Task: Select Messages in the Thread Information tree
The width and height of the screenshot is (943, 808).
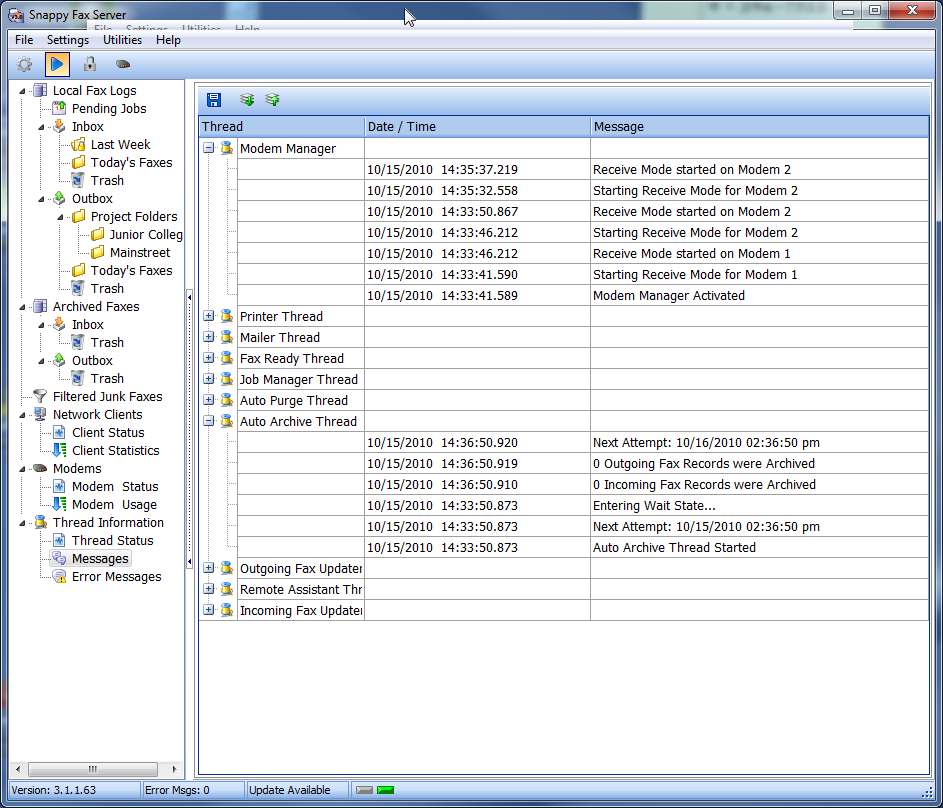Action: tap(100, 559)
